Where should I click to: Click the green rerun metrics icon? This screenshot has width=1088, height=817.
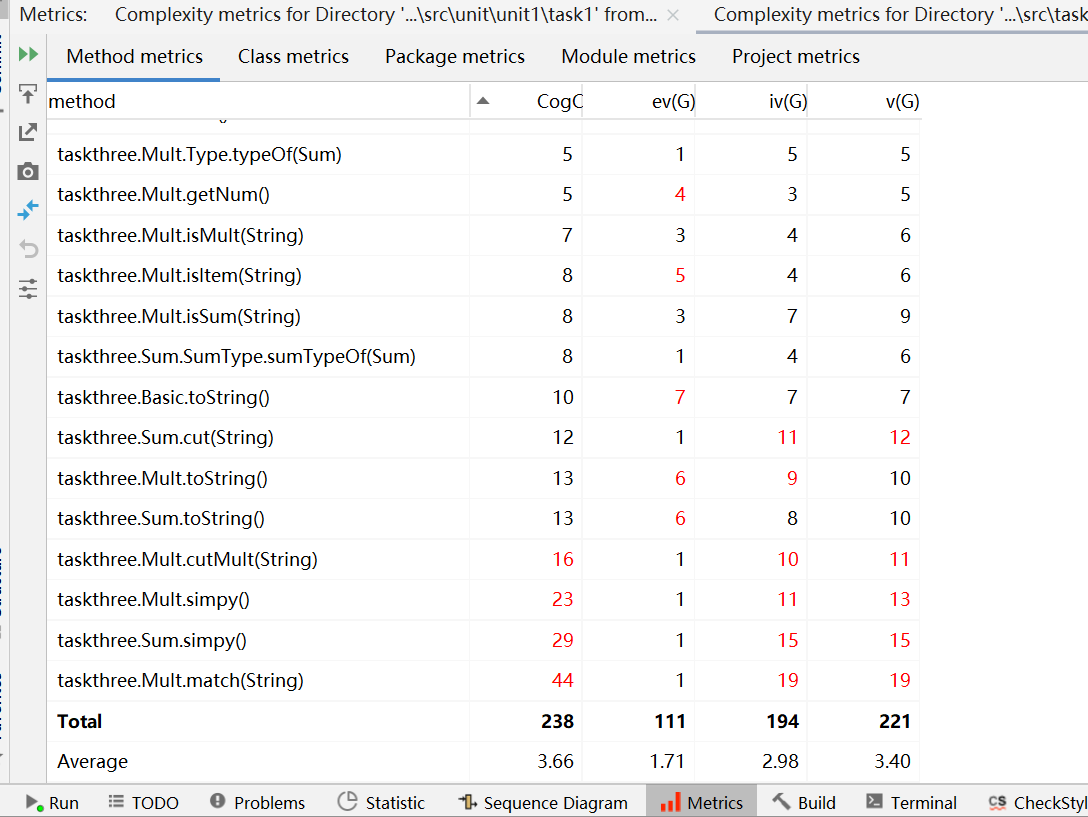point(28,54)
